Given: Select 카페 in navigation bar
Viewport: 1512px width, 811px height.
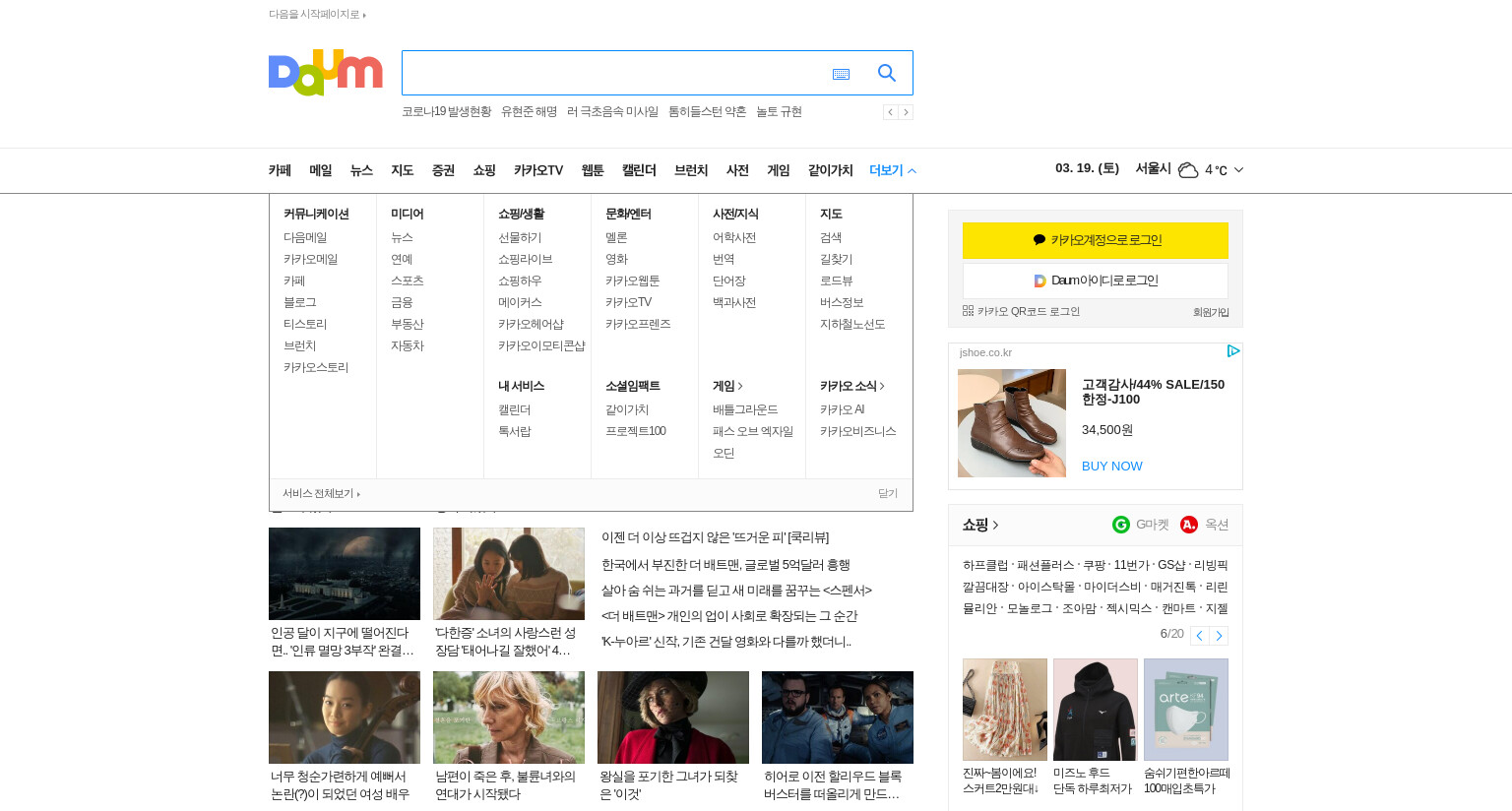Looking at the screenshot, I should tap(280, 170).
